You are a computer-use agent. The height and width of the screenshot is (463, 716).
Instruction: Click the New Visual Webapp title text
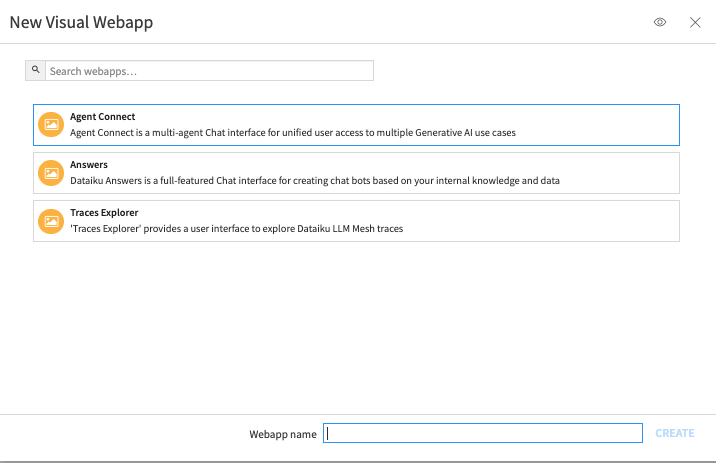[x=81, y=22]
